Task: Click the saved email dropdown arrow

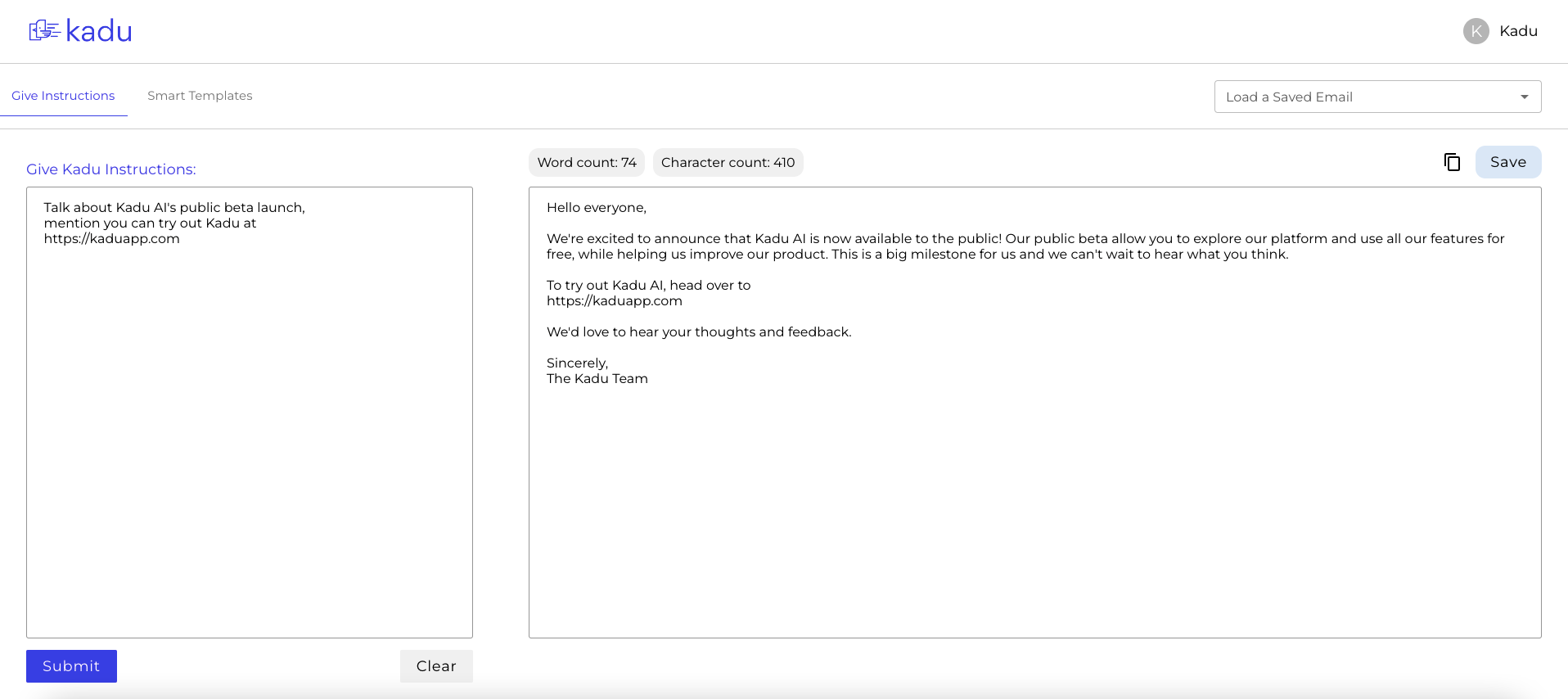Action: click(1525, 97)
